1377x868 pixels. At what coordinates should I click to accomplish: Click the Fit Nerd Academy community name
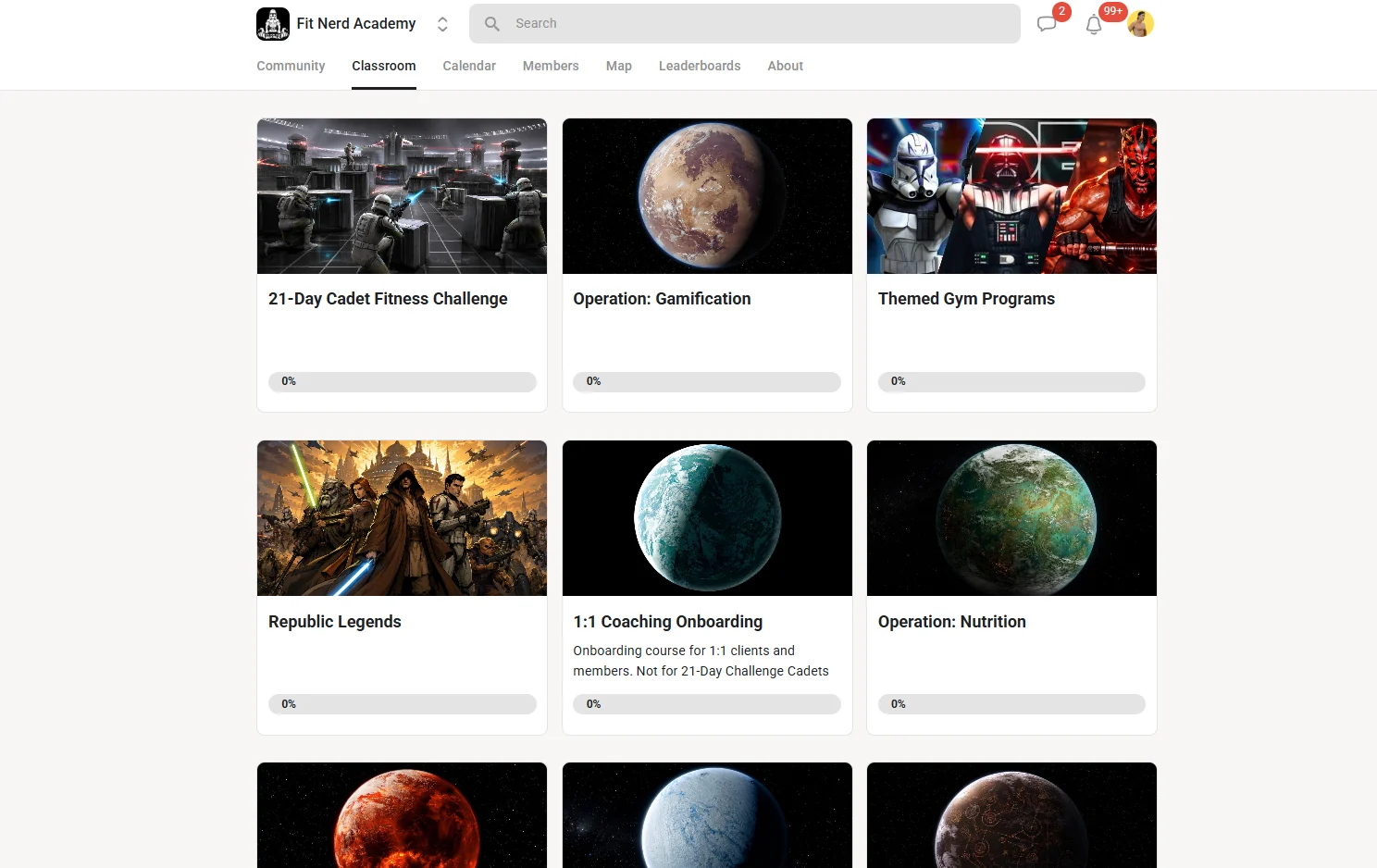coord(356,24)
